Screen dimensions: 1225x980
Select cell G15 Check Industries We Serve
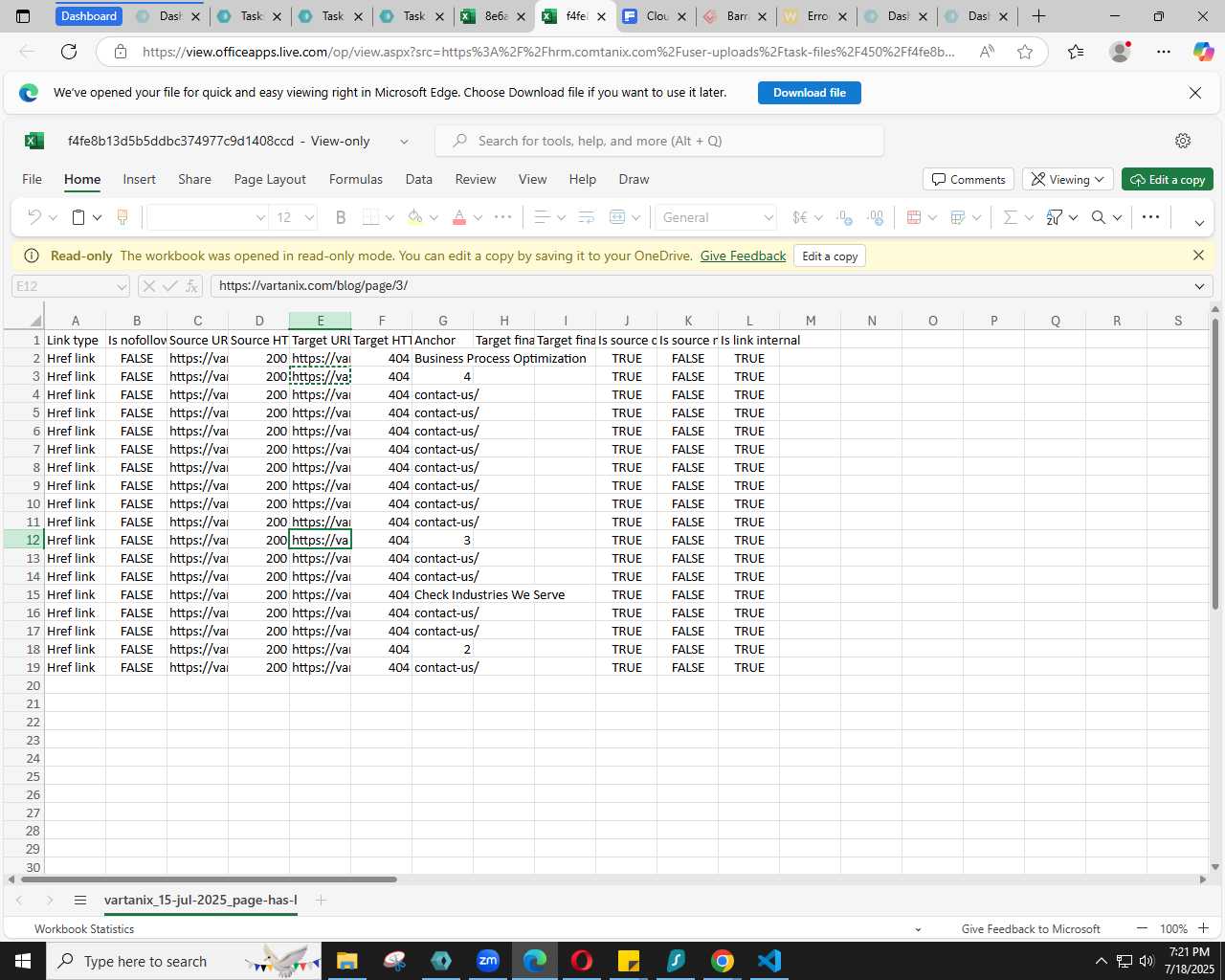tap(442, 594)
